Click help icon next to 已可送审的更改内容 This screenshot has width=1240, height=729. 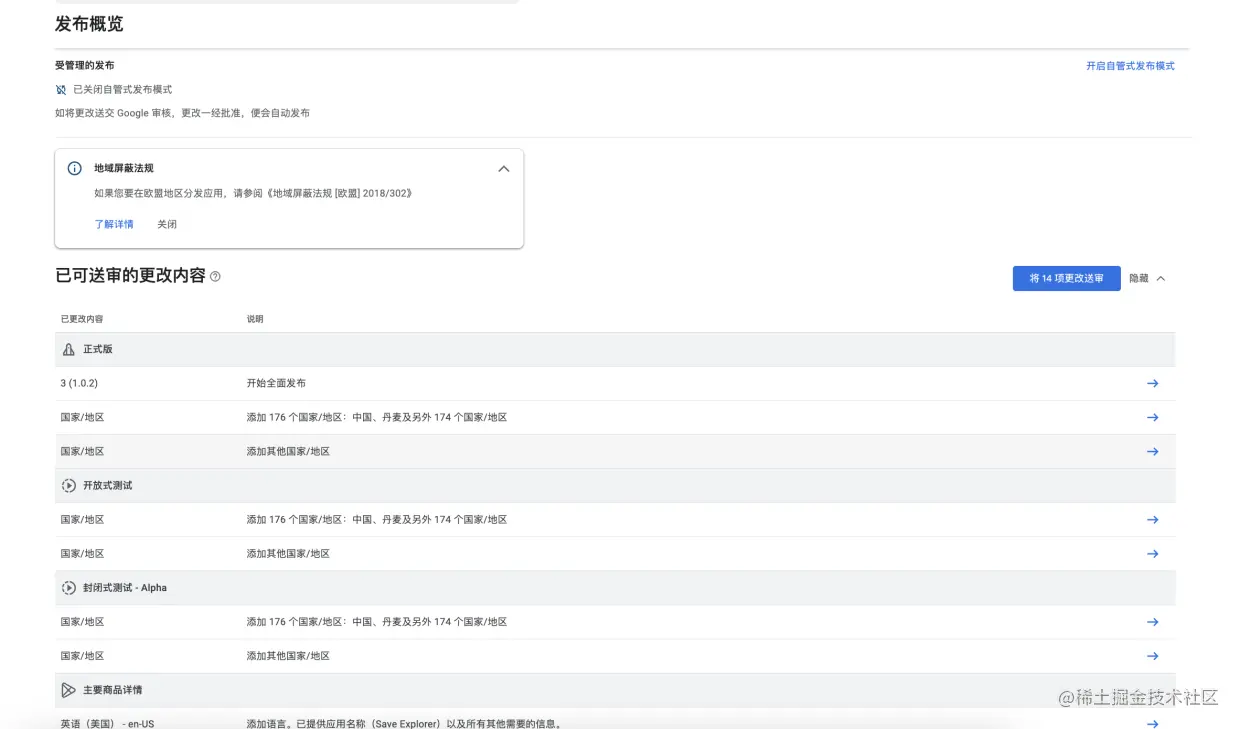tap(215, 276)
